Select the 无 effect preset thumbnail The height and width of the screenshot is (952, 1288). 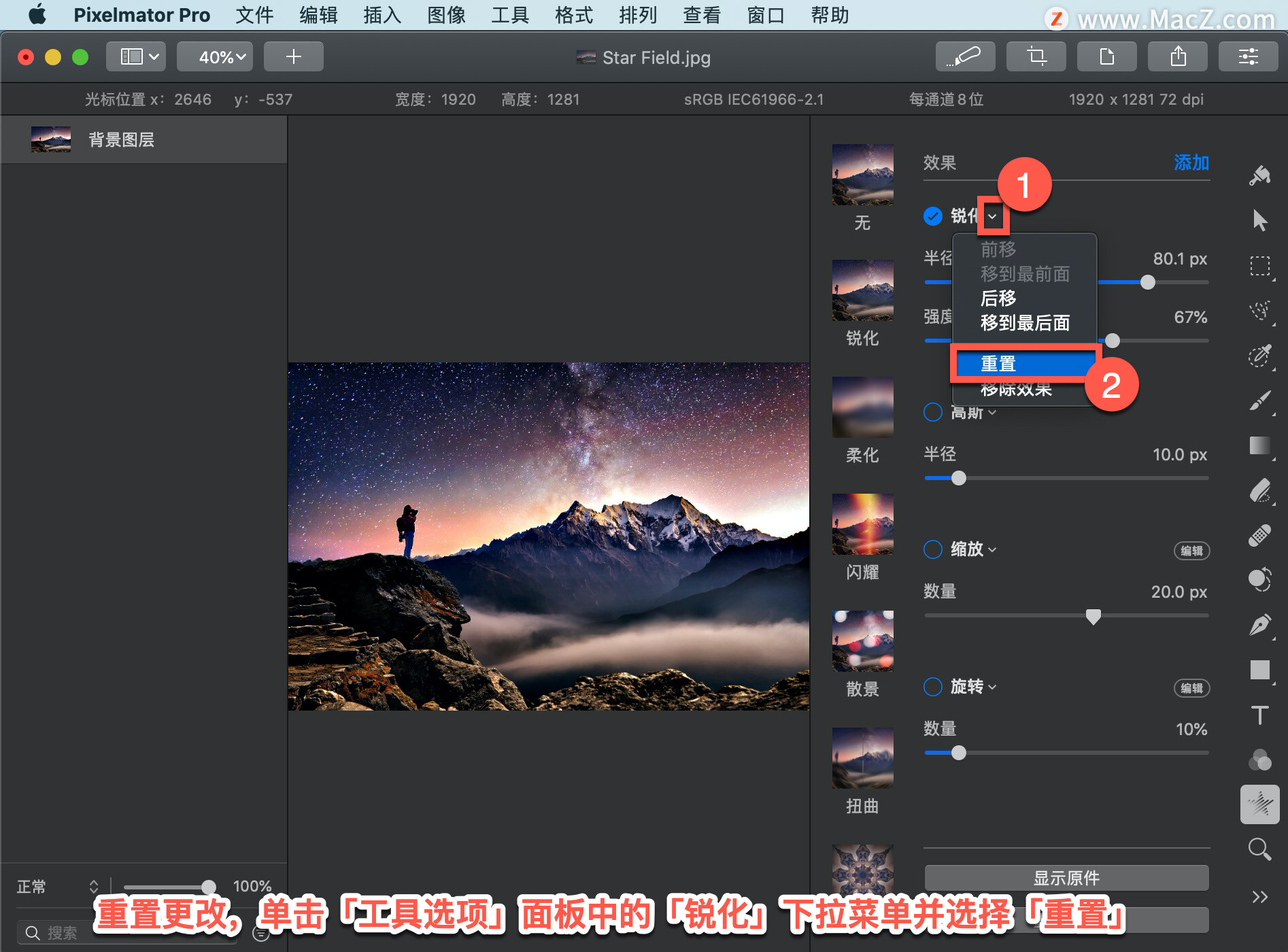pos(862,175)
